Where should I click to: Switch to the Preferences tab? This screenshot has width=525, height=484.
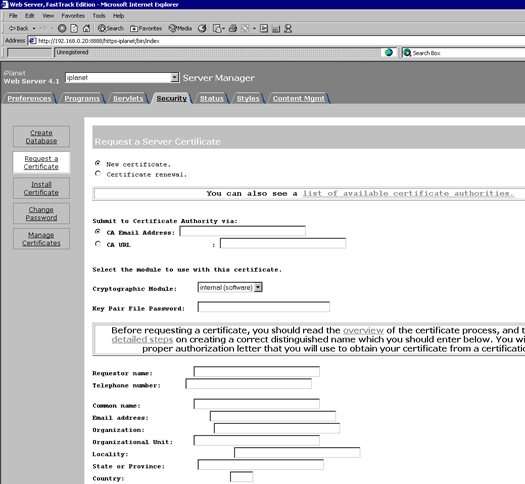click(29, 98)
